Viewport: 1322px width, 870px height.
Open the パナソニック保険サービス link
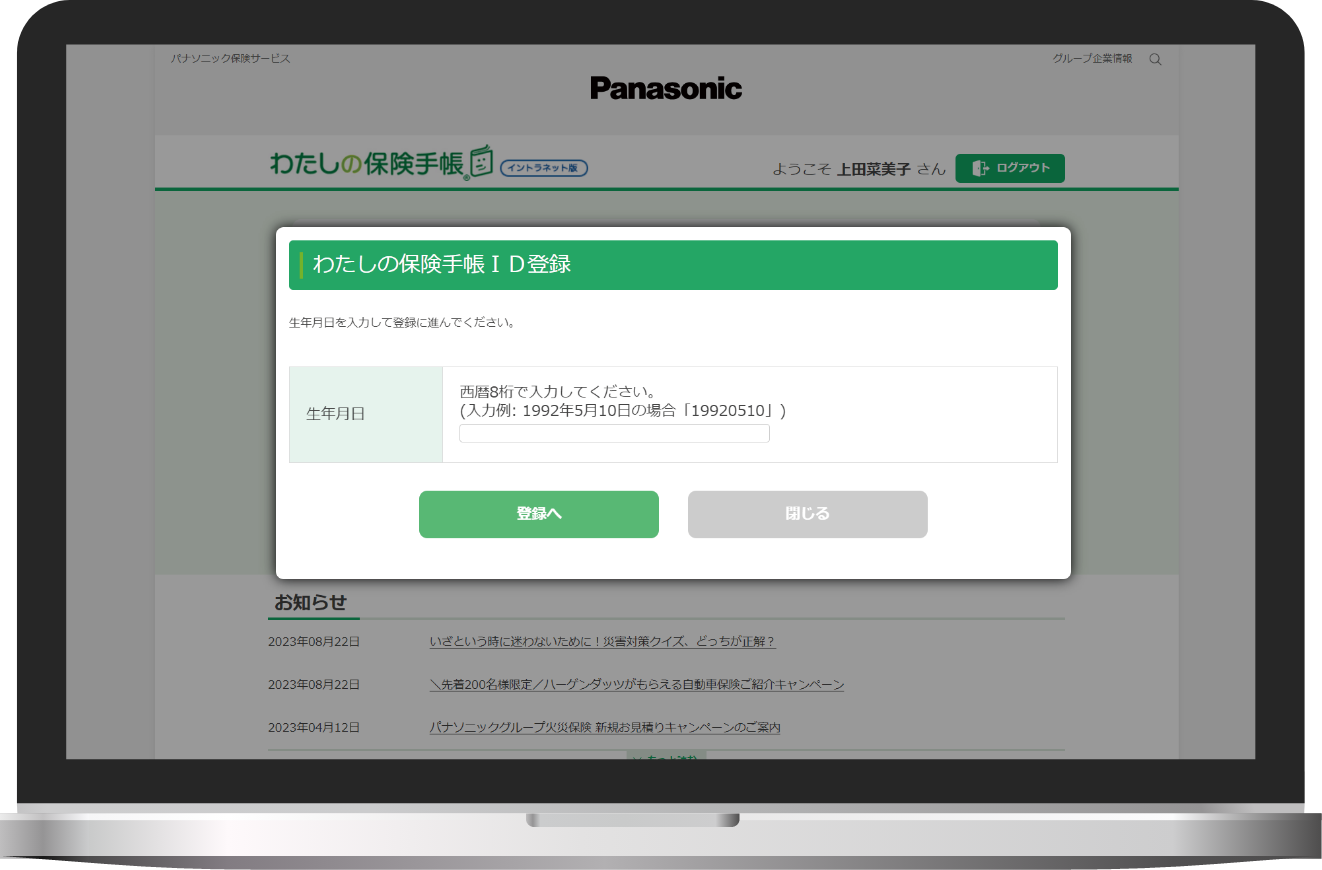click(230, 59)
